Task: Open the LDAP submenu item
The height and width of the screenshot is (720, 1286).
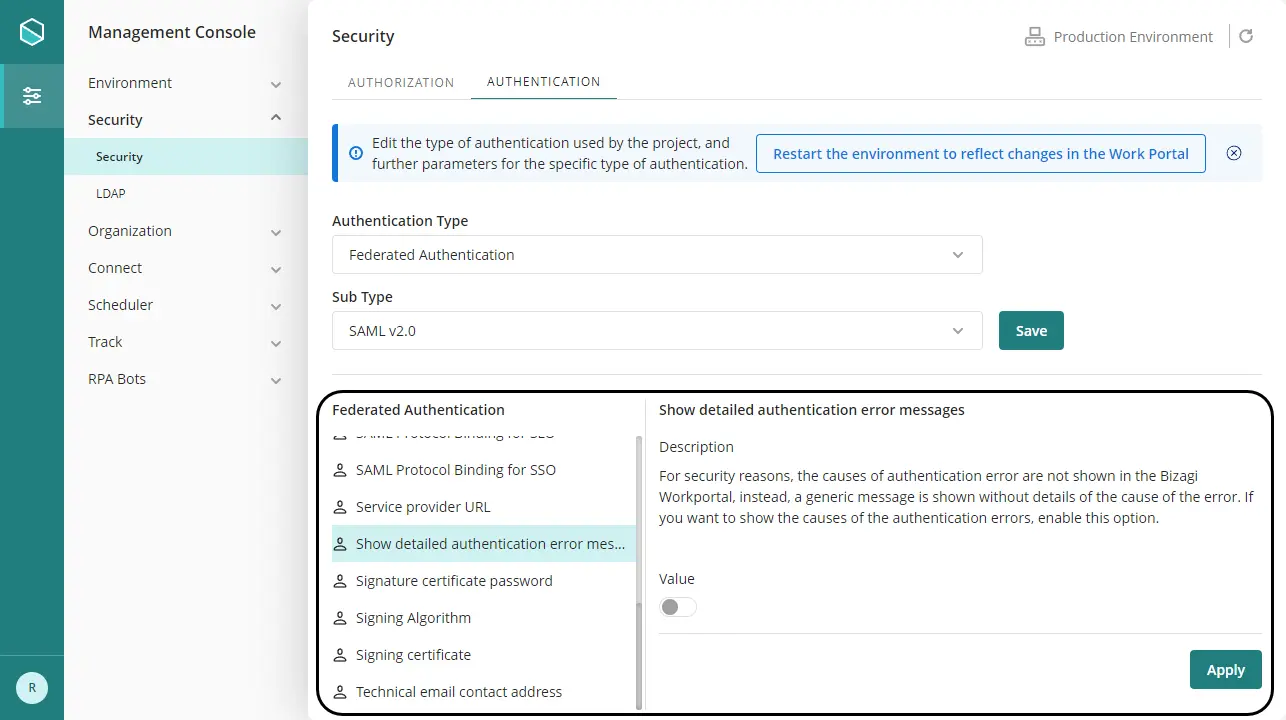Action: [x=185, y=194]
